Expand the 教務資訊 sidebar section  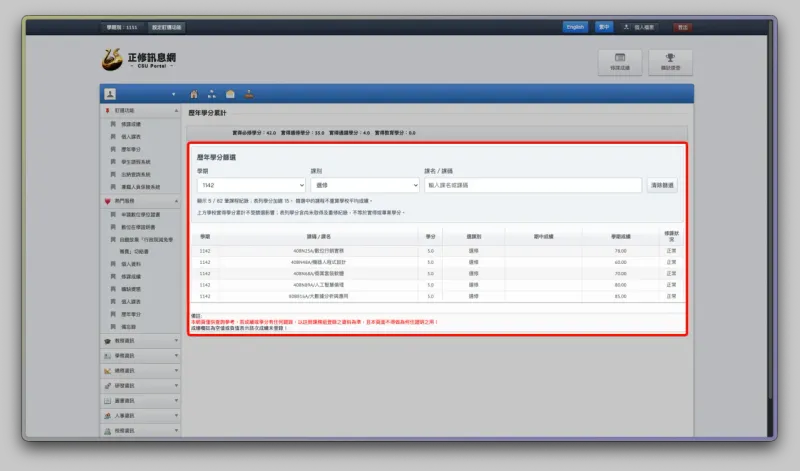[140, 340]
